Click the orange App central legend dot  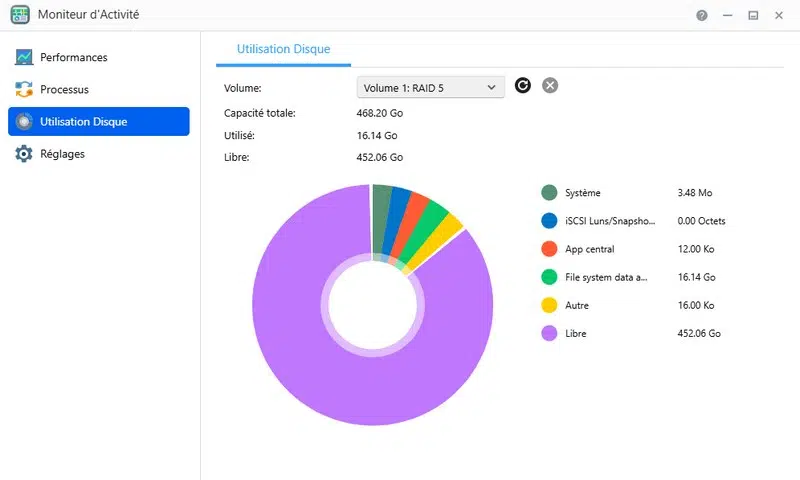(x=549, y=249)
